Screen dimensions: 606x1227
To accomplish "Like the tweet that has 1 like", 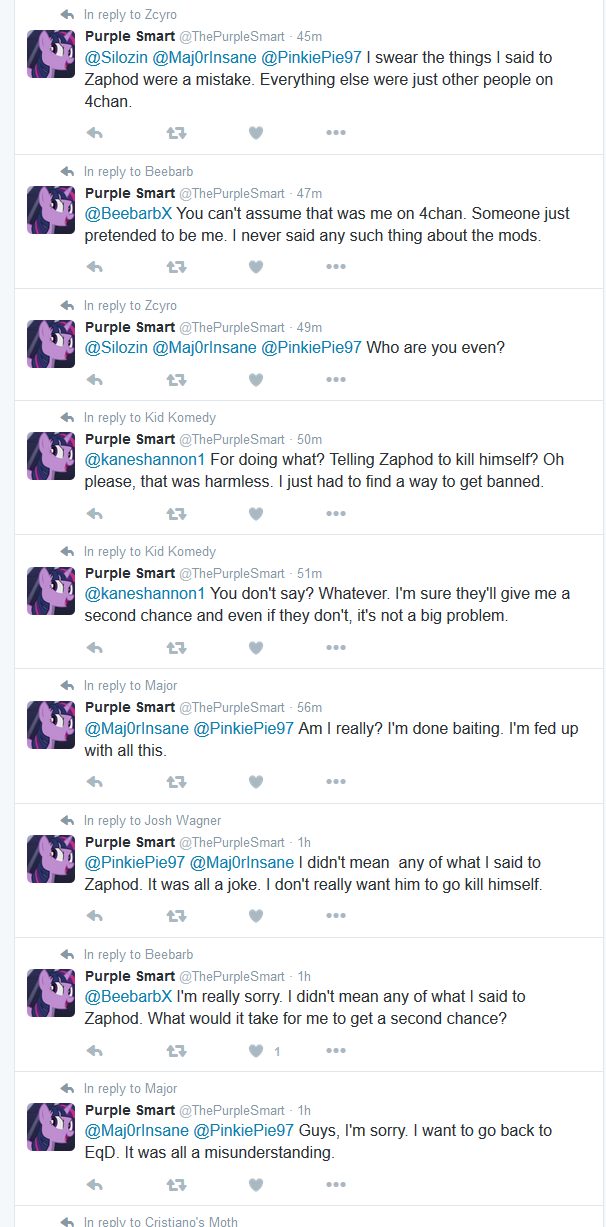I will 256,1050.
